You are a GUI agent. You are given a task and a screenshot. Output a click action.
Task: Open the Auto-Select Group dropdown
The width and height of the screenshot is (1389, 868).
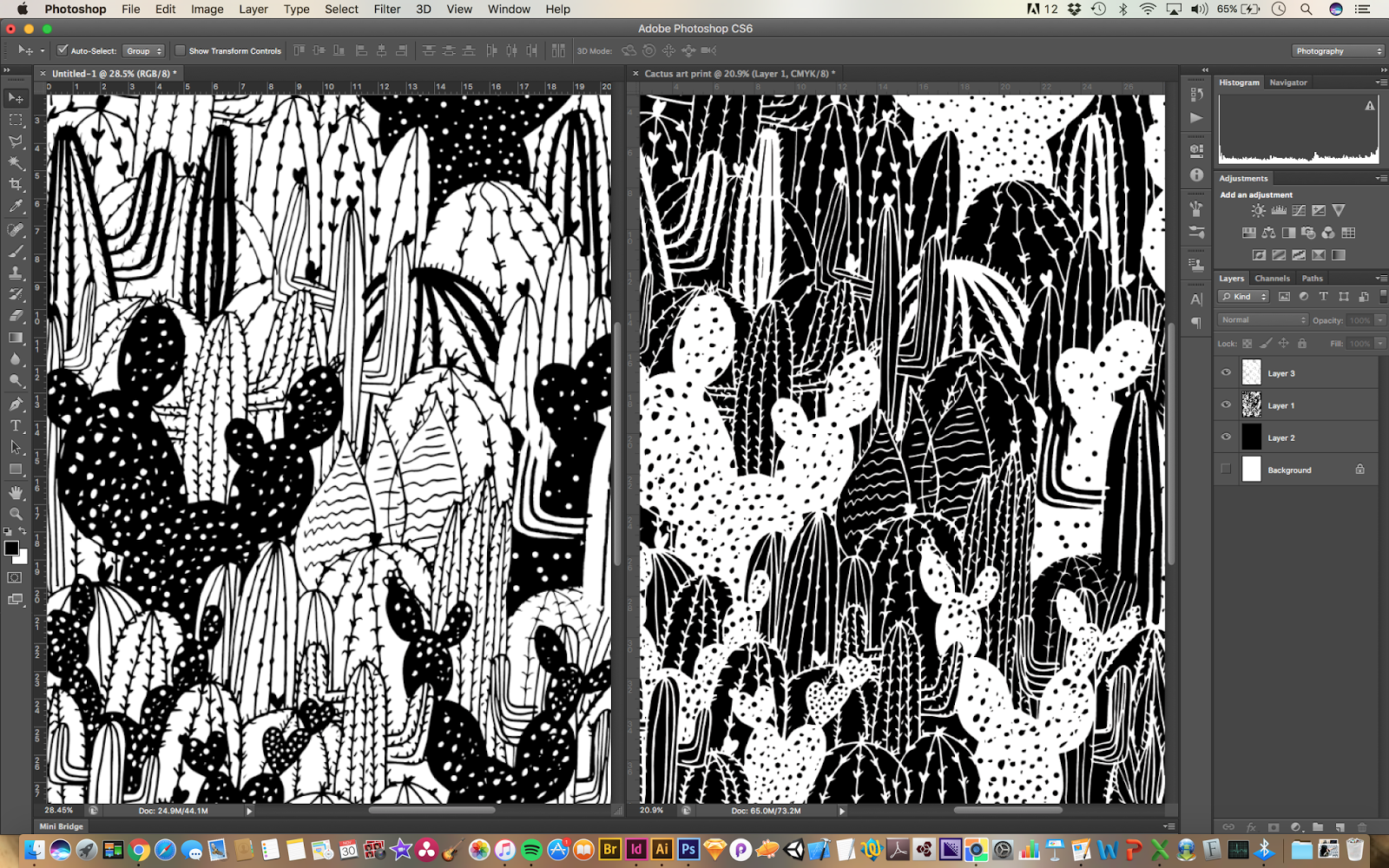(x=143, y=51)
